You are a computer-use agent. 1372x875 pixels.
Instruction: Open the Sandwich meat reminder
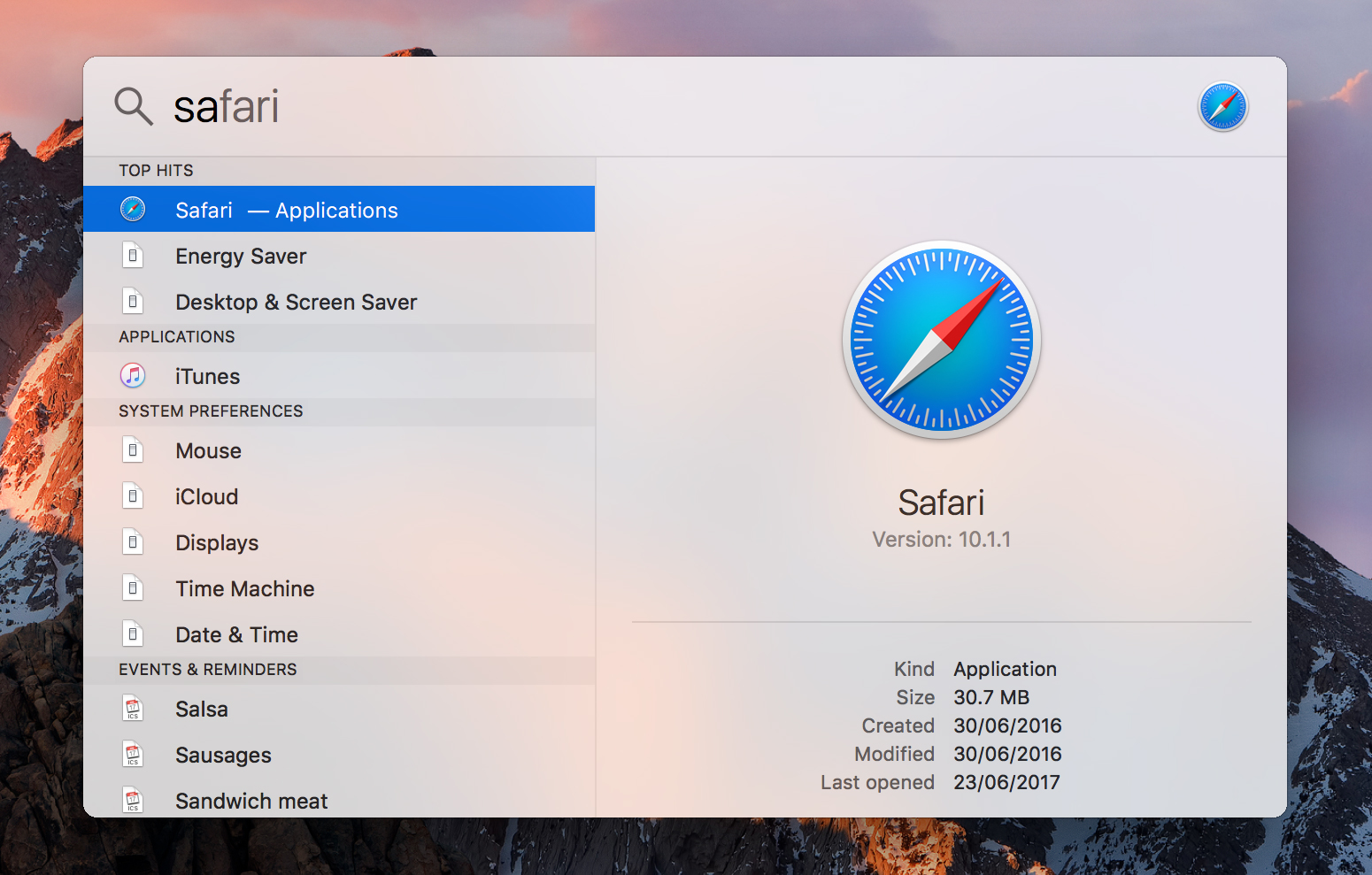click(x=339, y=799)
